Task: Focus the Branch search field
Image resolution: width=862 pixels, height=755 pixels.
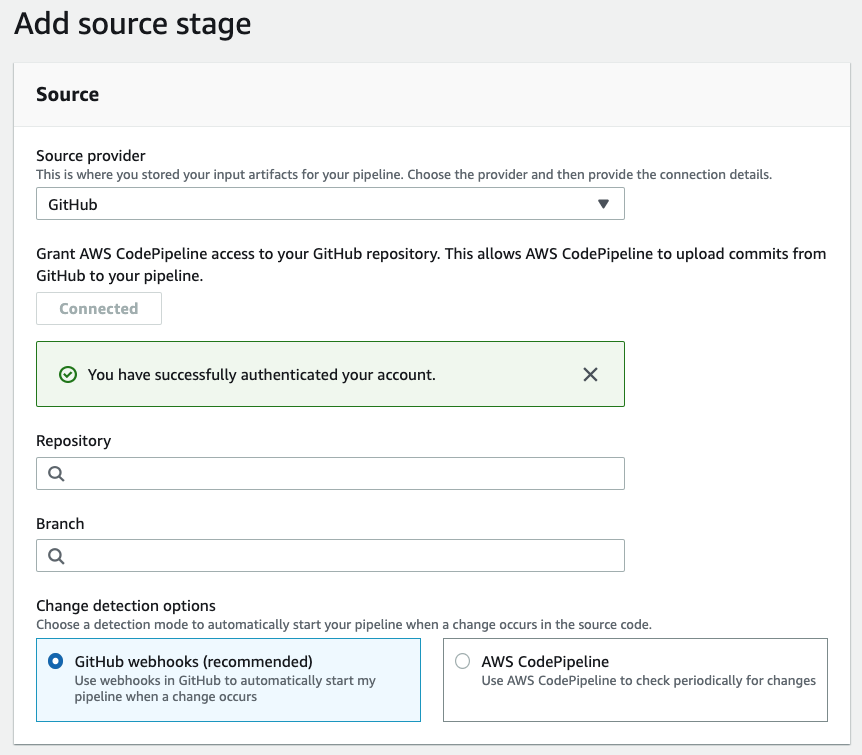Action: pos(340,556)
